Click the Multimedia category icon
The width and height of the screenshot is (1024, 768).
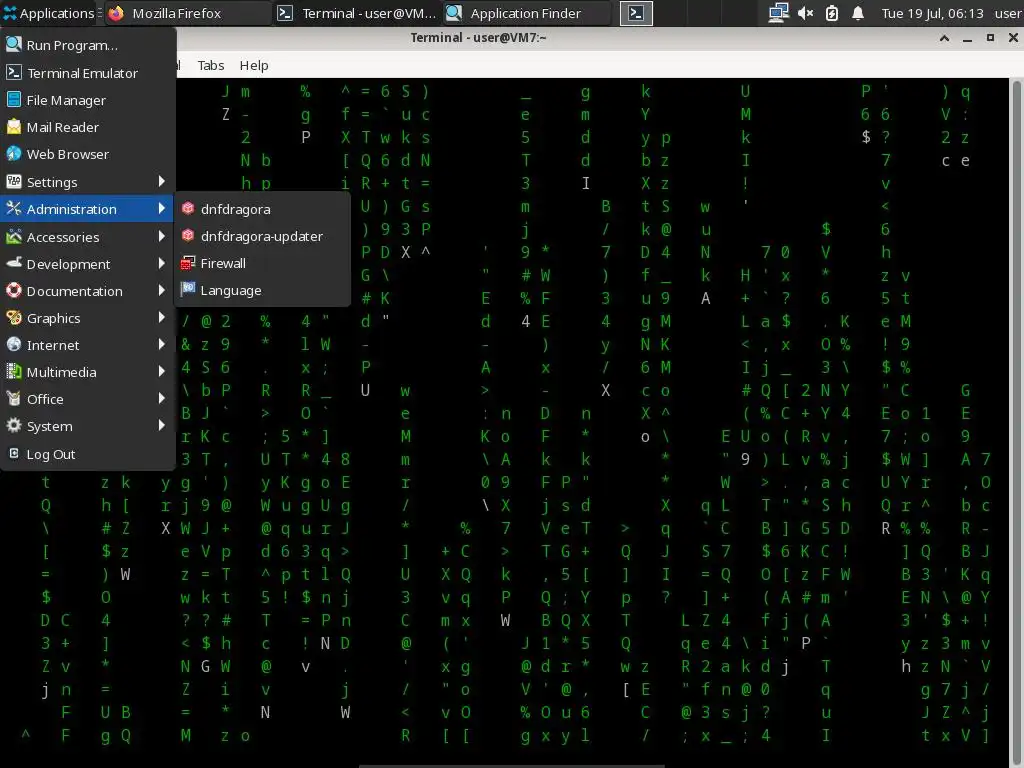pyautogui.click(x=13, y=372)
